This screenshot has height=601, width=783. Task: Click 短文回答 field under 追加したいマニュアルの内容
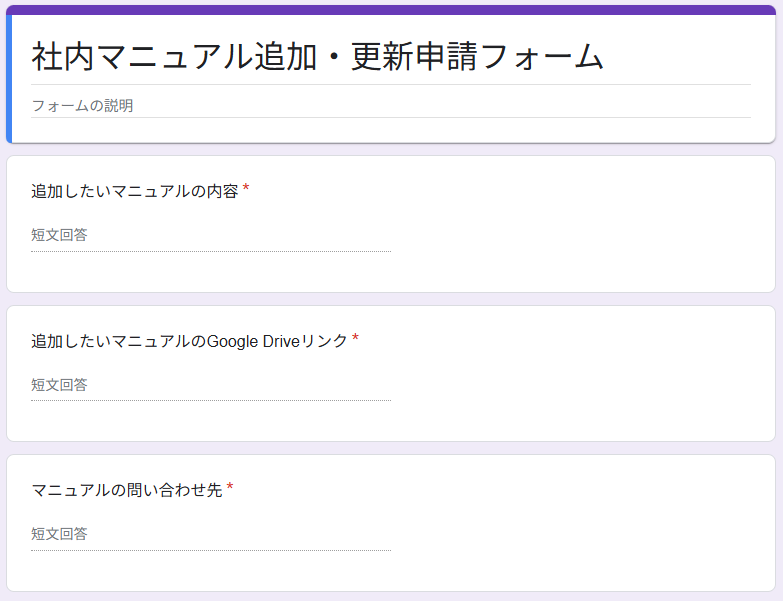210,236
